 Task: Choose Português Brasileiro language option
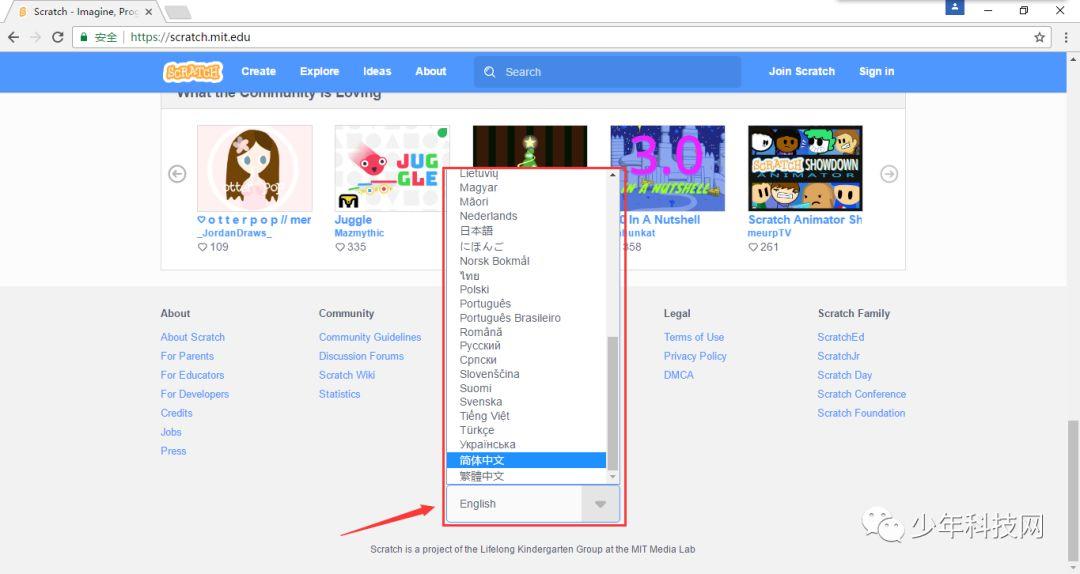[x=526, y=318]
